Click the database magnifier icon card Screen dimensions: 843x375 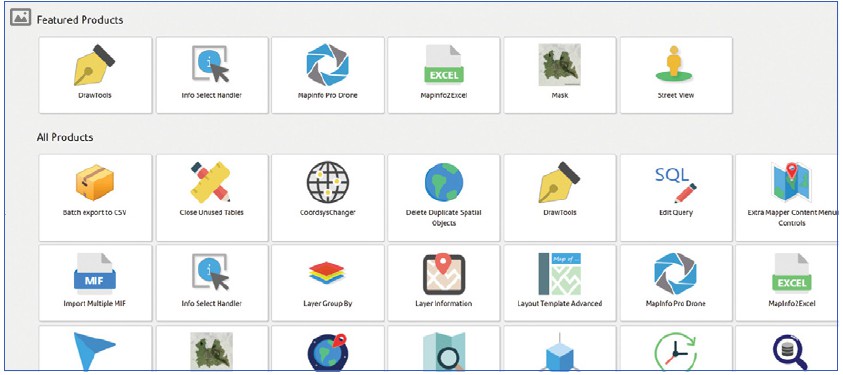[787, 348]
